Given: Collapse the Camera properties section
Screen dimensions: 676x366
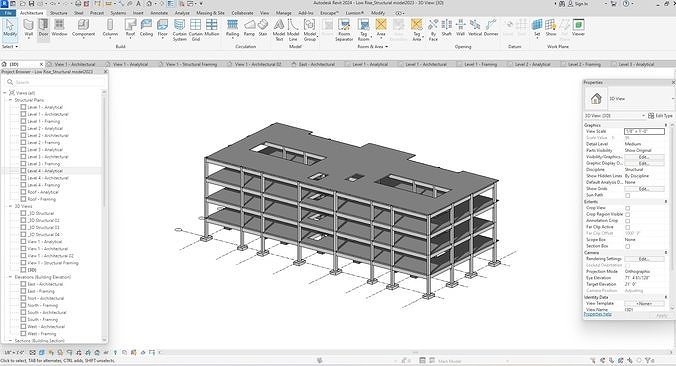Looking at the screenshot, I should (666, 253).
